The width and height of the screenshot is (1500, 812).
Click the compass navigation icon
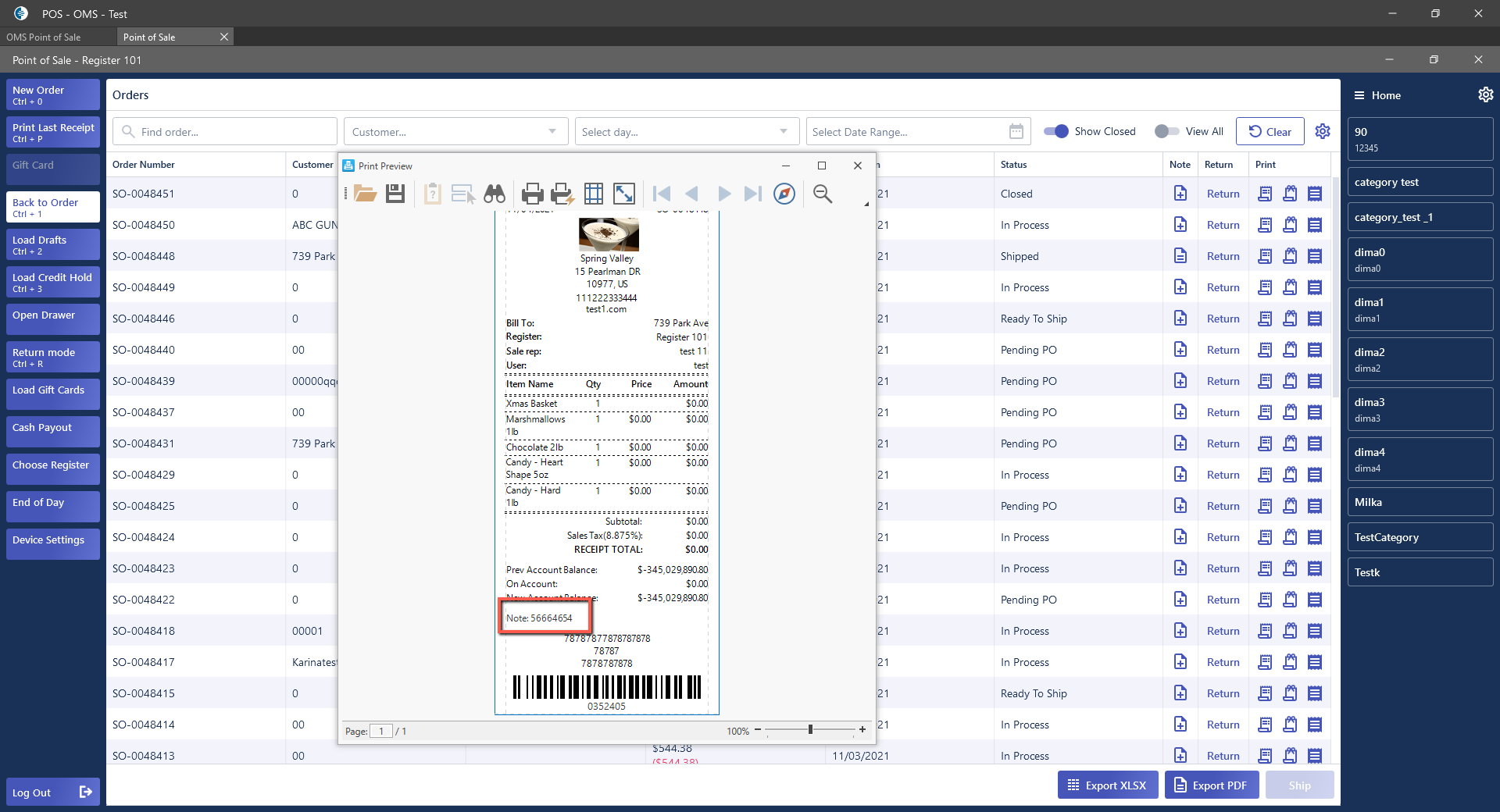[784, 194]
